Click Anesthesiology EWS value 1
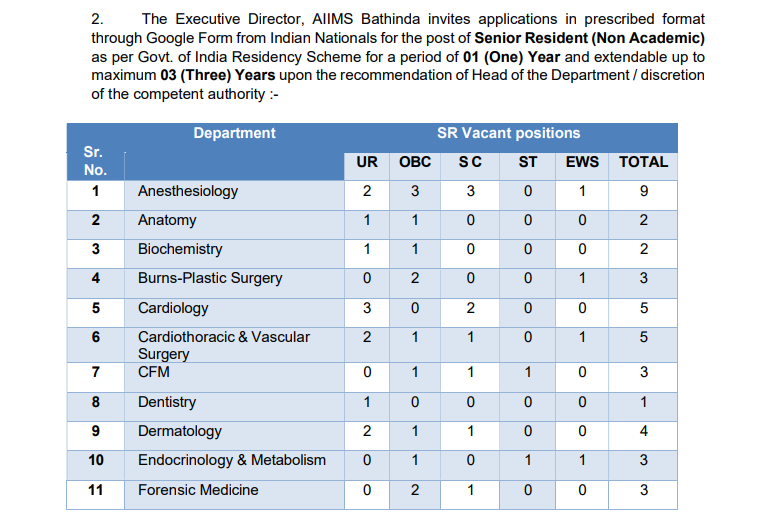Viewport: 770px width, 522px height. pos(582,191)
